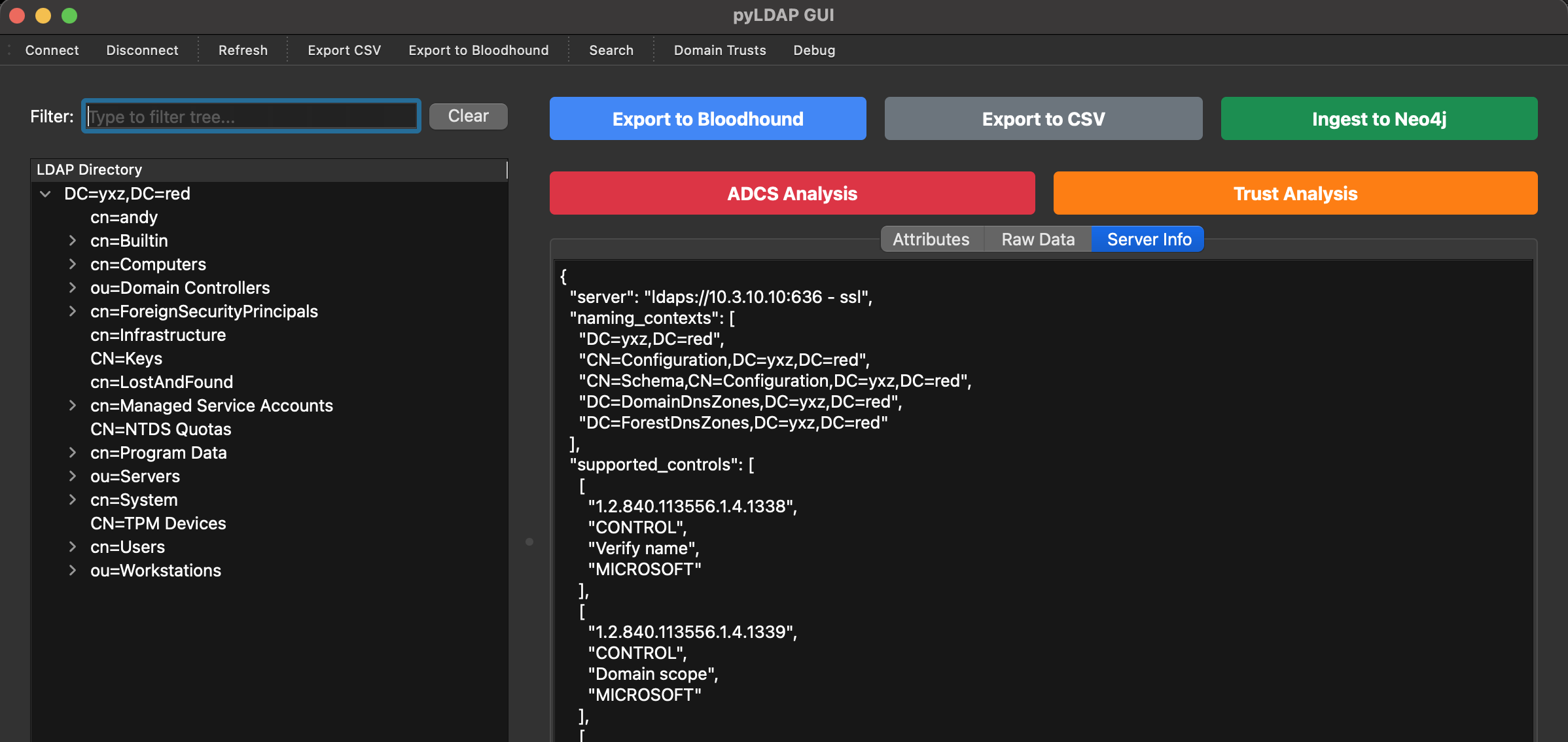The image size is (1568, 742).
Task: Focus the tree filter input field
Action: click(251, 116)
